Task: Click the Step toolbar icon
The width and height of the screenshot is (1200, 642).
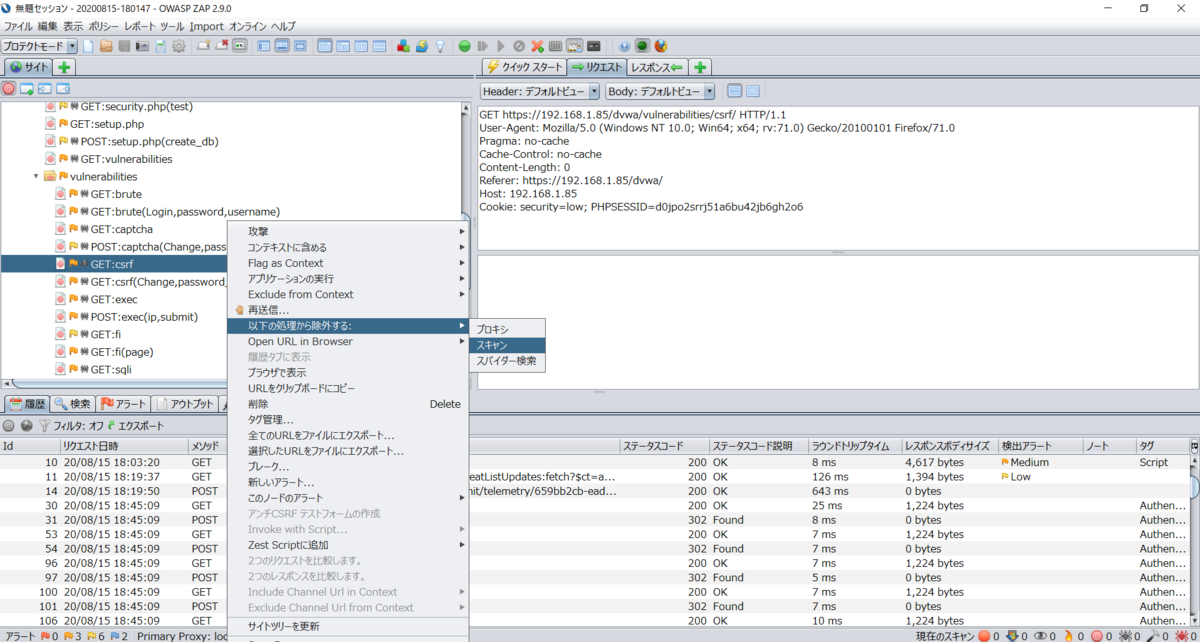Action: pyautogui.click(x=482, y=46)
